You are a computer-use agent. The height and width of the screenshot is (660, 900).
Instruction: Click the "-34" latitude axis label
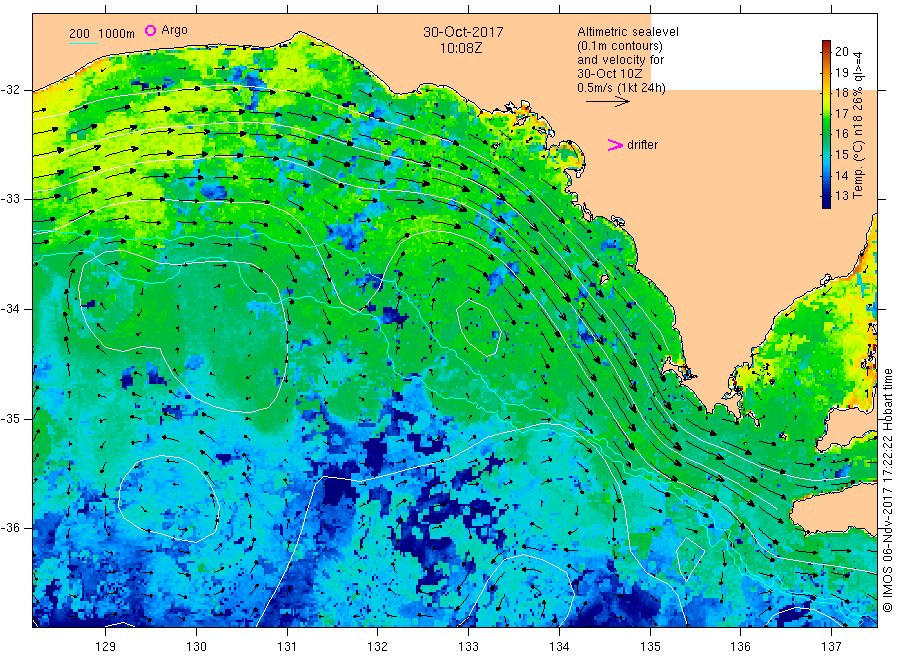click(x=10, y=309)
